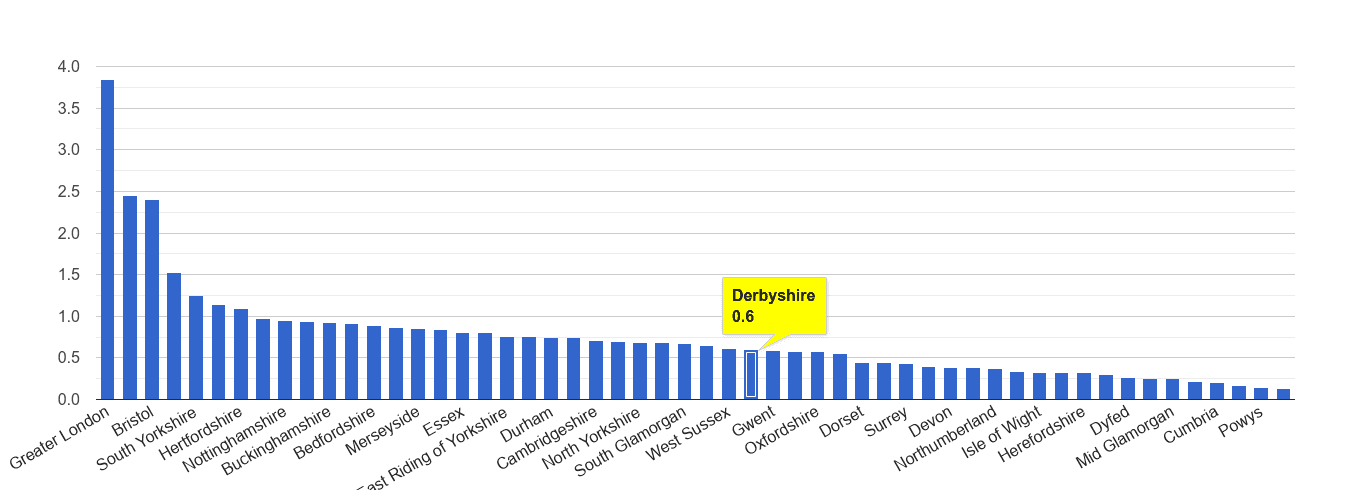Image resolution: width=1350 pixels, height=490 pixels.
Task: Click the 'Northumberland' axis label
Action: click(x=946, y=439)
